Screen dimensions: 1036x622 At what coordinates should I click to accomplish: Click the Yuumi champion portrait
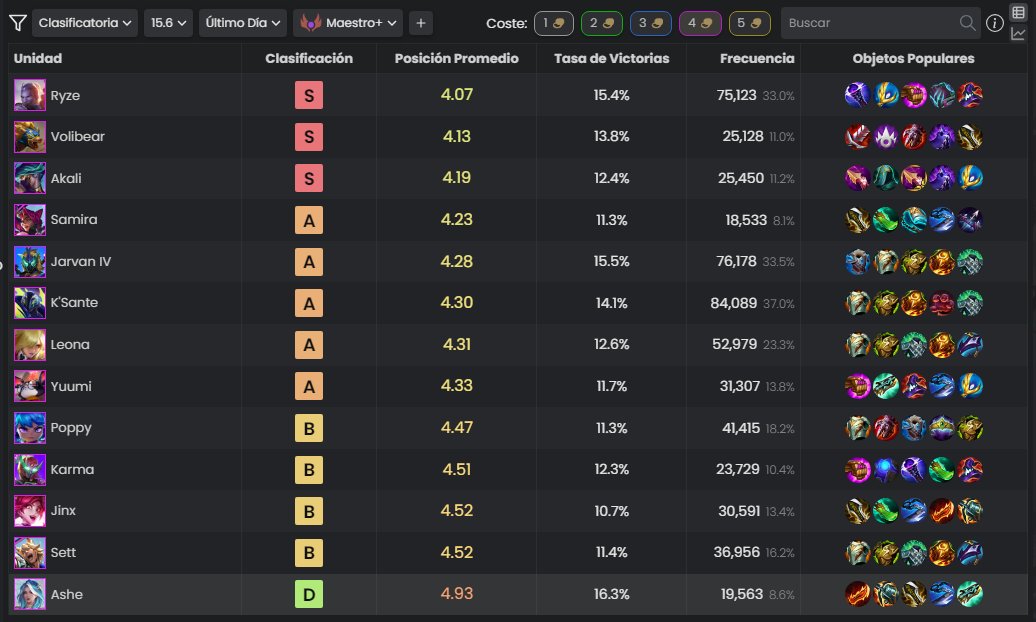click(30, 386)
